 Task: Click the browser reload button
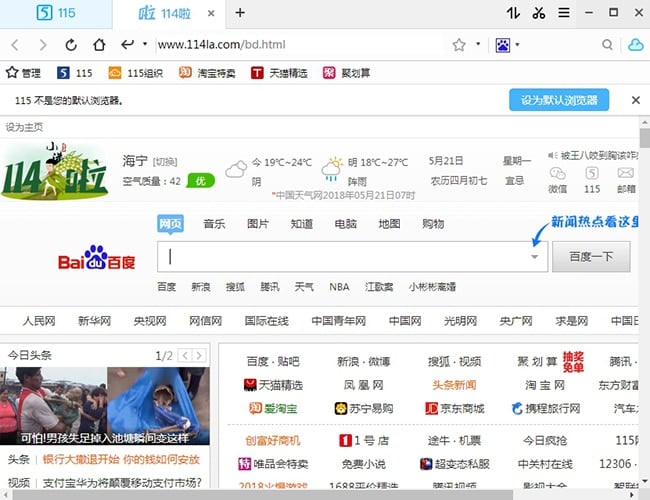pos(71,45)
